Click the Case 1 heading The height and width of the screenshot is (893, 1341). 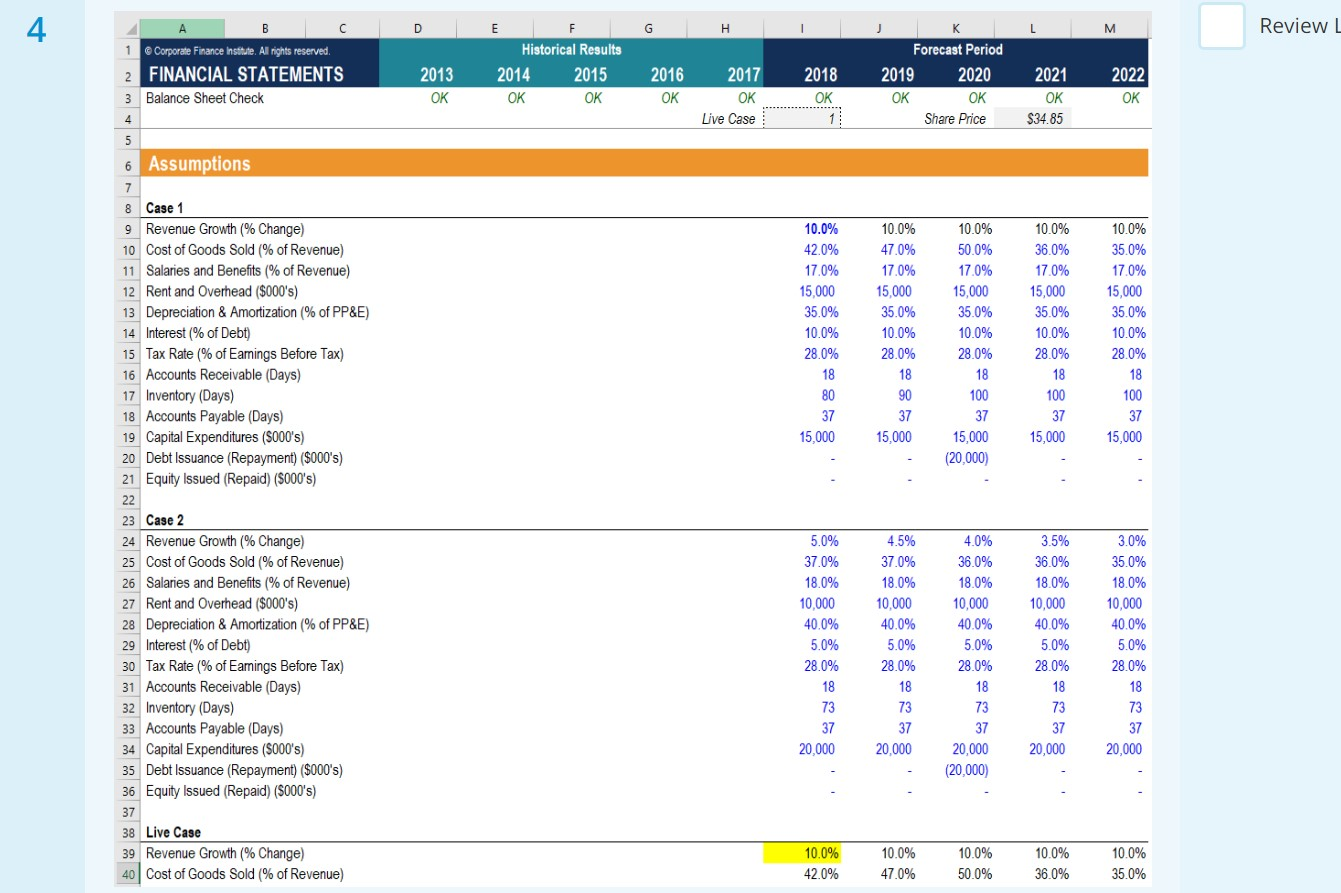(x=165, y=208)
